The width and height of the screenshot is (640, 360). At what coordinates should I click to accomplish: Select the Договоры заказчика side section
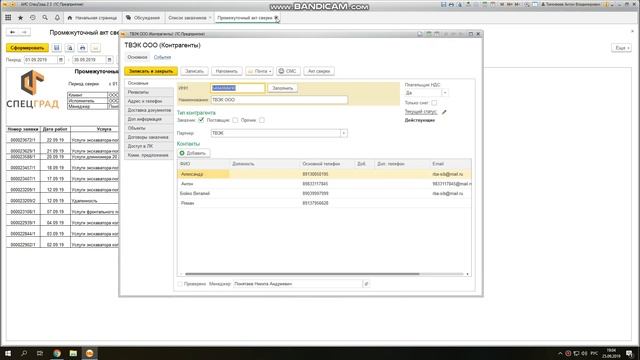pos(149,137)
